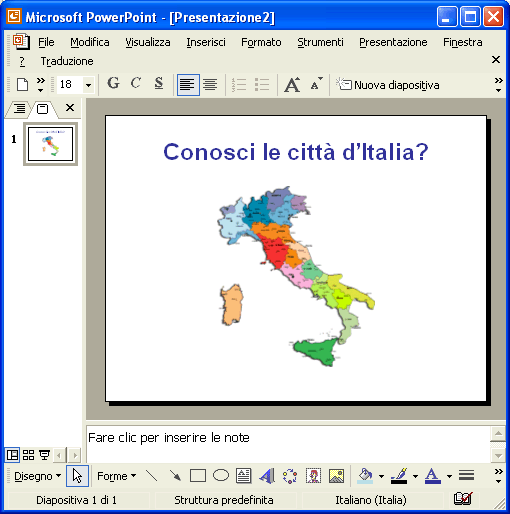This screenshot has height=514, width=510.
Task: Expand the standard toolbar options chevron
Action: [x=40, y=85]
